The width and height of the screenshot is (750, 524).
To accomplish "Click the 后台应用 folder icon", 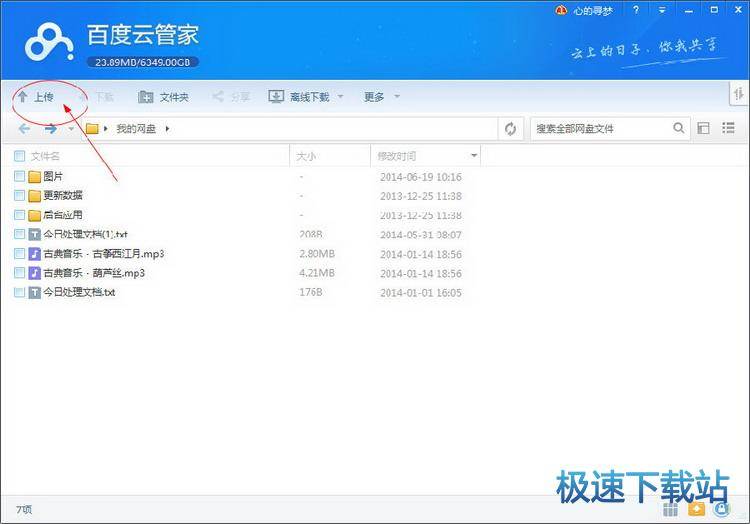I will pyautogui.click(x=34, y=215).
